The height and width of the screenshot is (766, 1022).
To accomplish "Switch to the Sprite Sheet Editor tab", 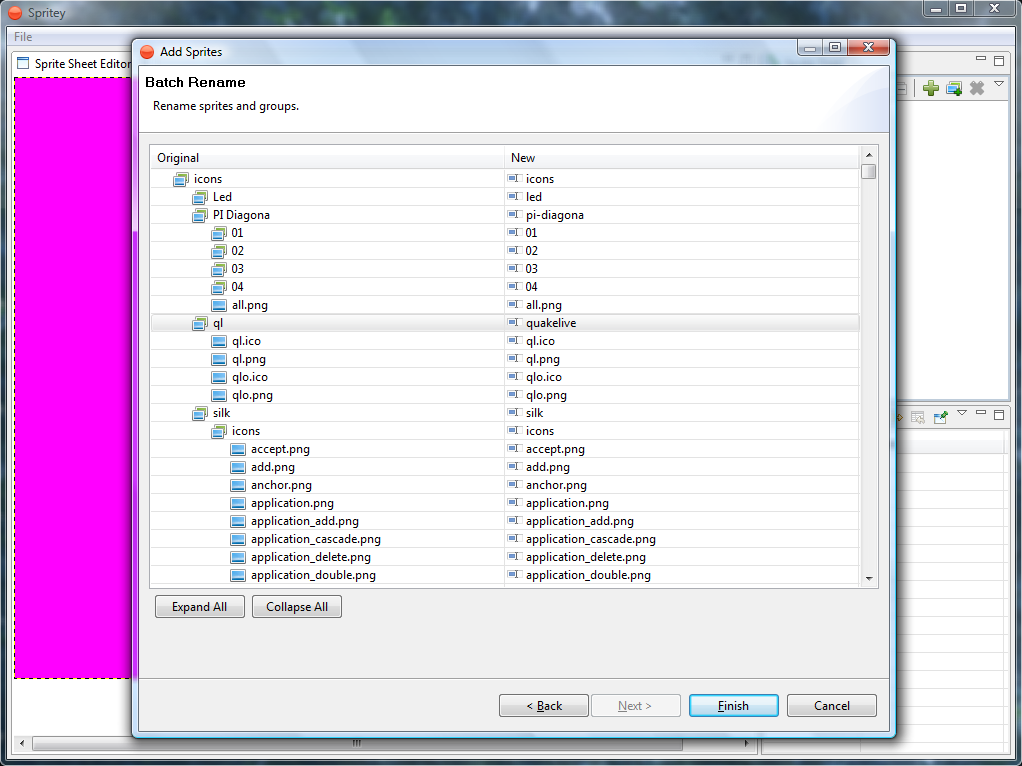I will coord(74,63).
